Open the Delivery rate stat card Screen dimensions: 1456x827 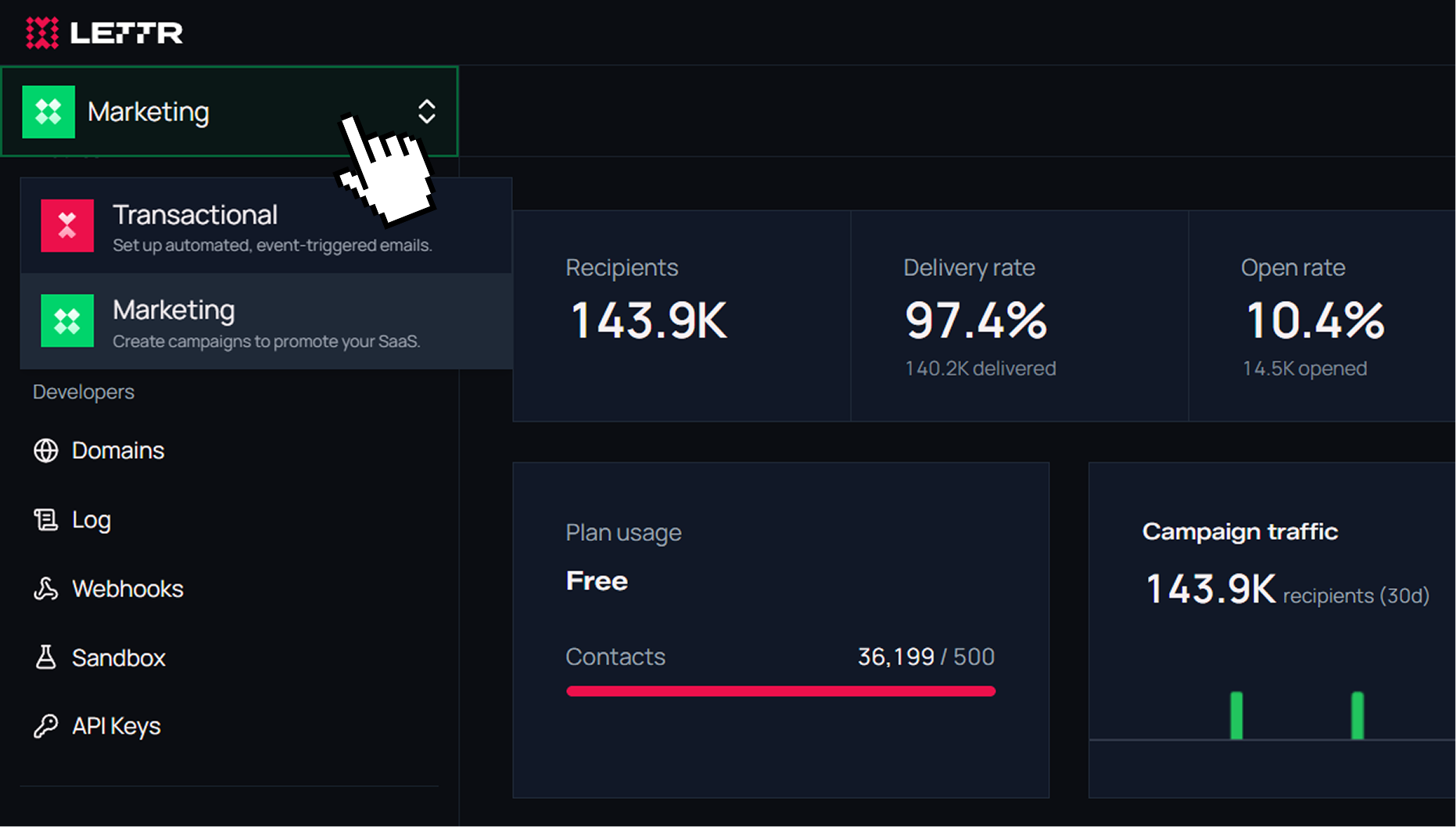point(1020,316)
